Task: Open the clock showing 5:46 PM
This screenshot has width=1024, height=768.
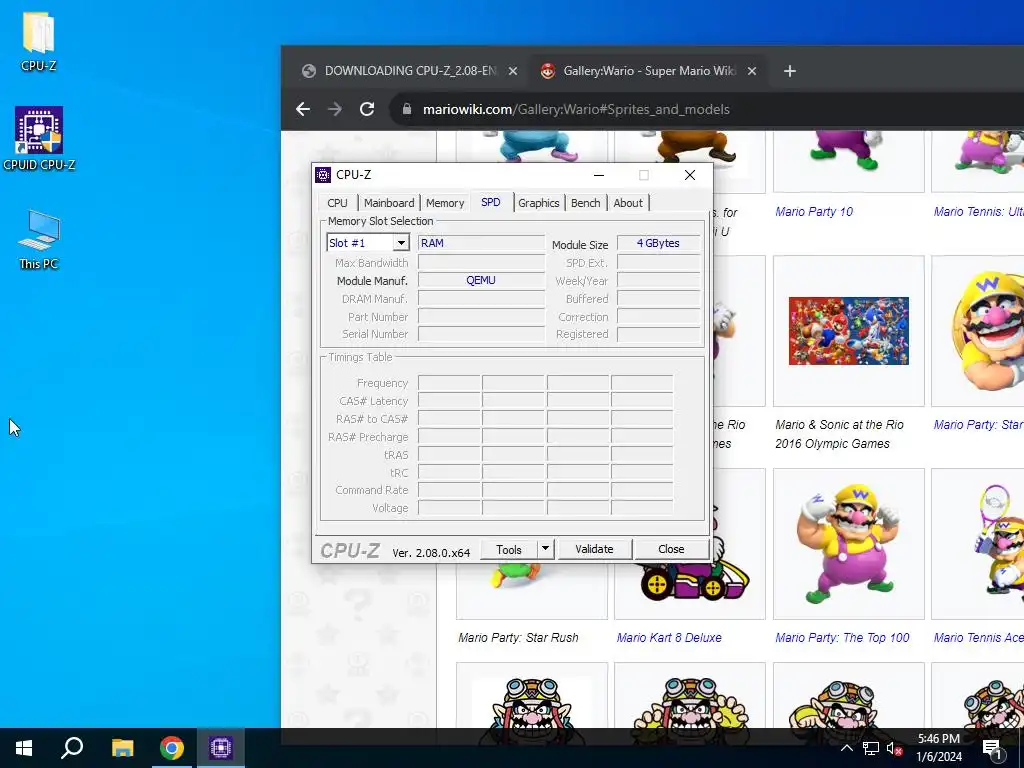Action: pos(938,748)
